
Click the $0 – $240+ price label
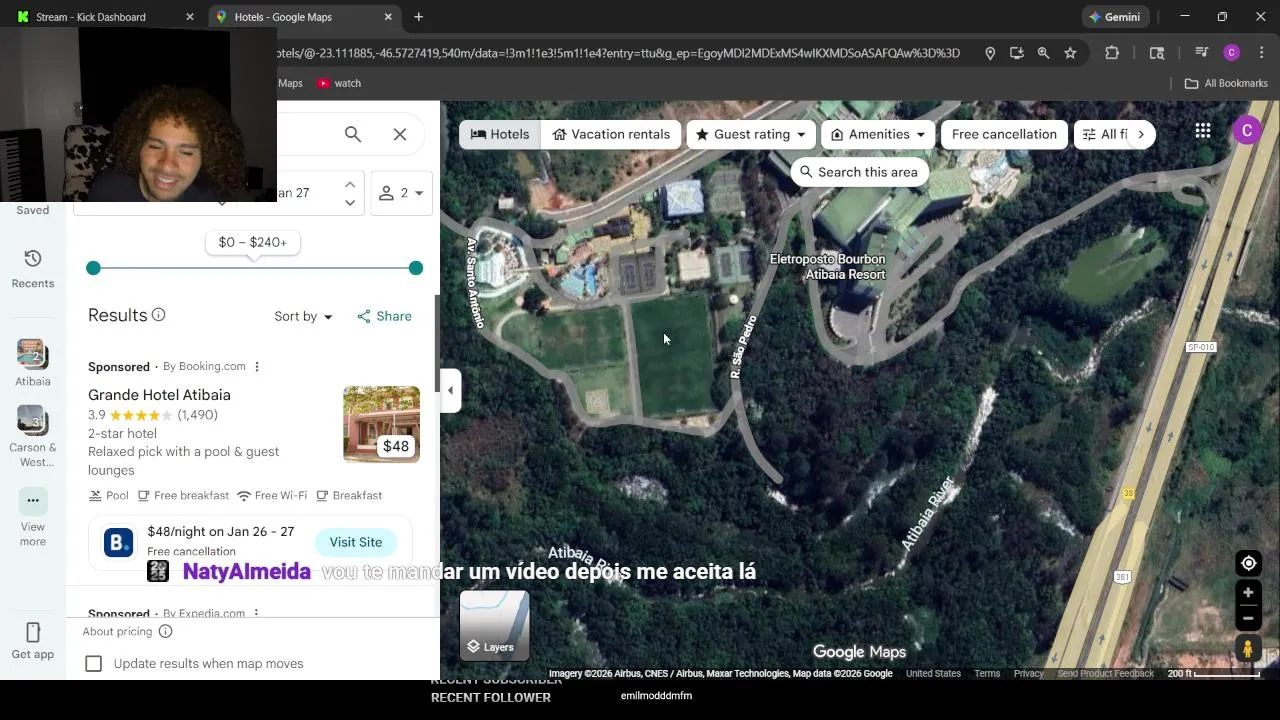pos(253,242)
